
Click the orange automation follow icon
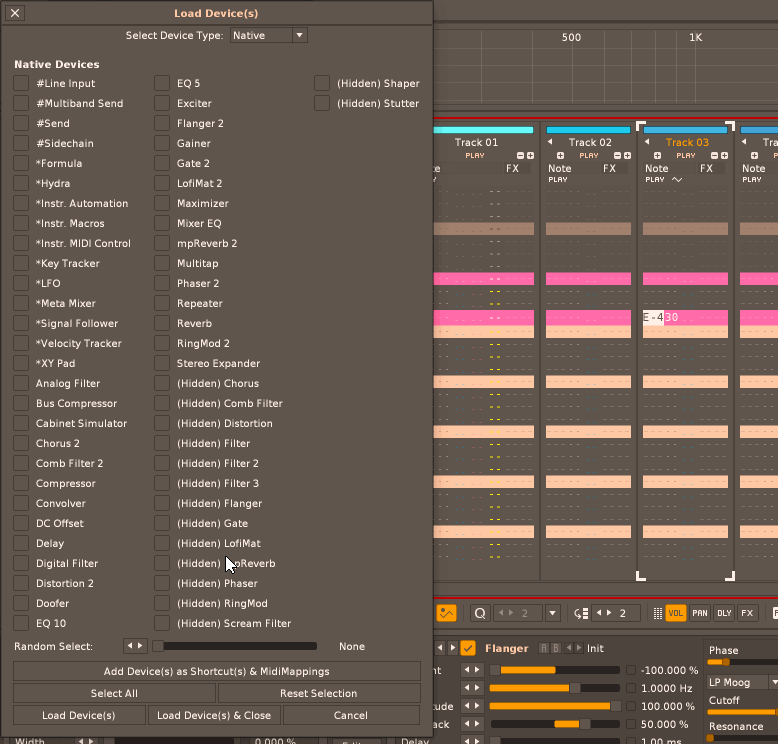[446, 613]
